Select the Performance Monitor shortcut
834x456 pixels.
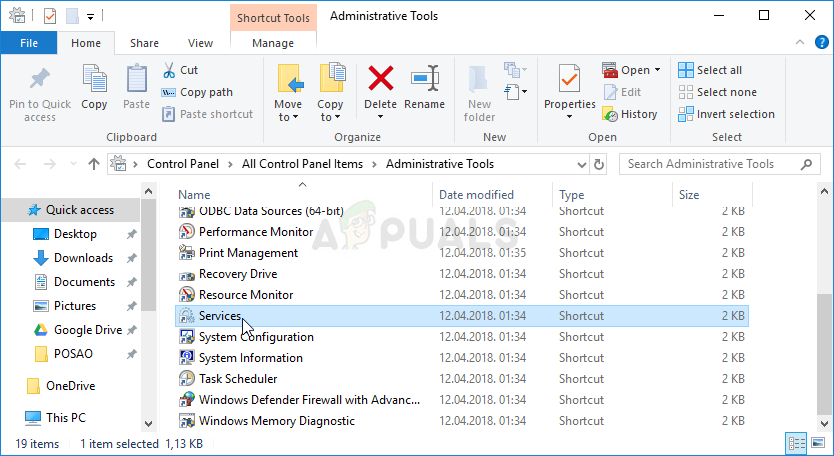pos(255,232)
